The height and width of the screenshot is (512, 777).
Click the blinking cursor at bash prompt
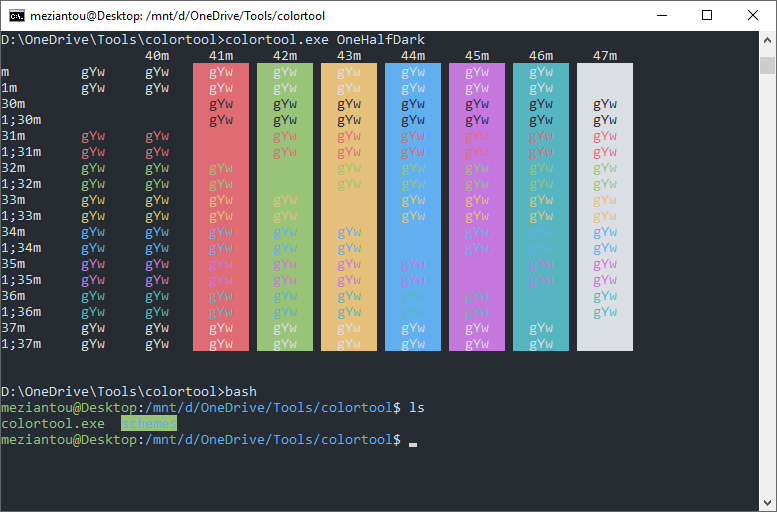[x=413, y=441]
